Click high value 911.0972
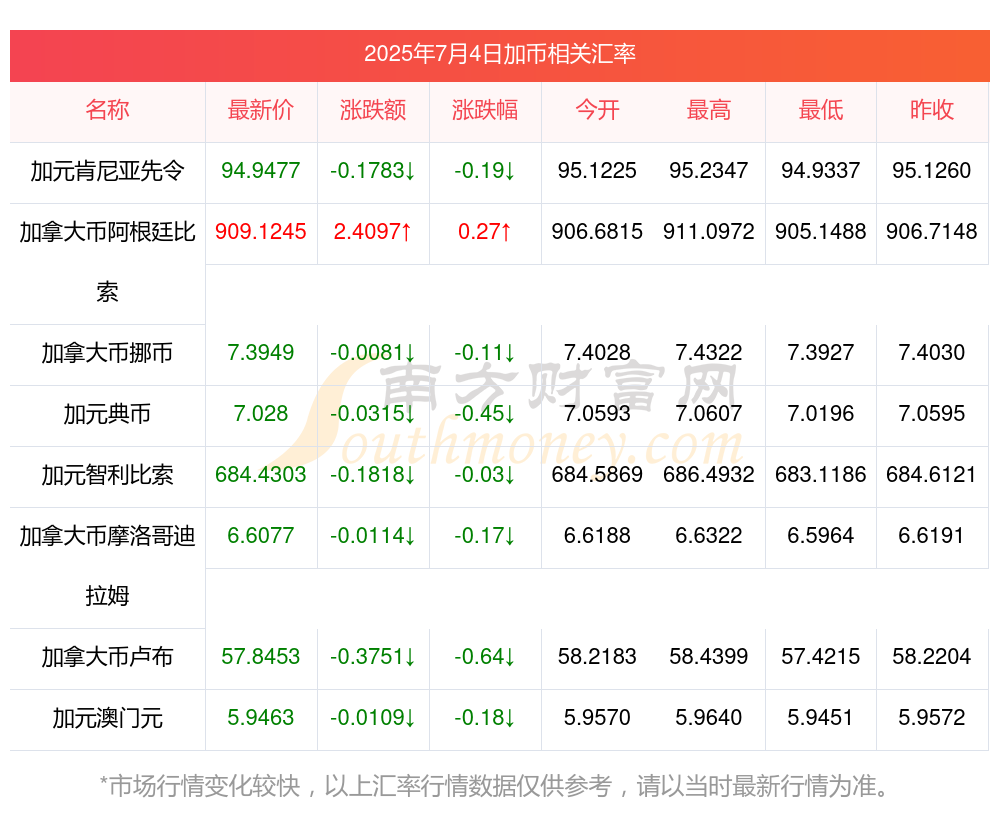 tap(709, 232)
